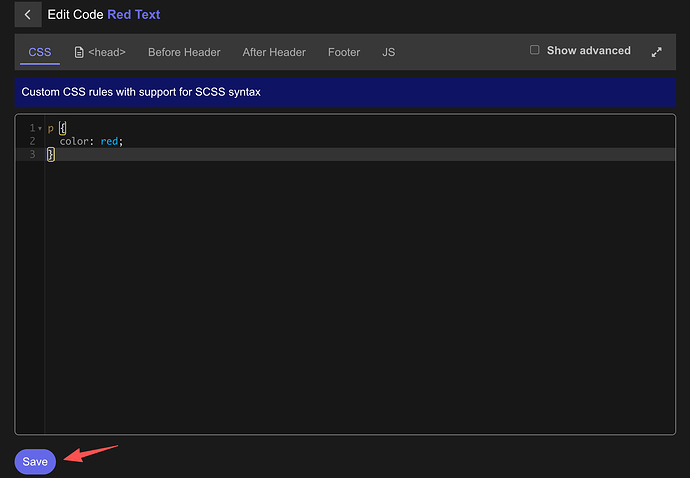Open the document icon beside the head tab
Viewport: 690px width, 478px height.
(79, 52)
